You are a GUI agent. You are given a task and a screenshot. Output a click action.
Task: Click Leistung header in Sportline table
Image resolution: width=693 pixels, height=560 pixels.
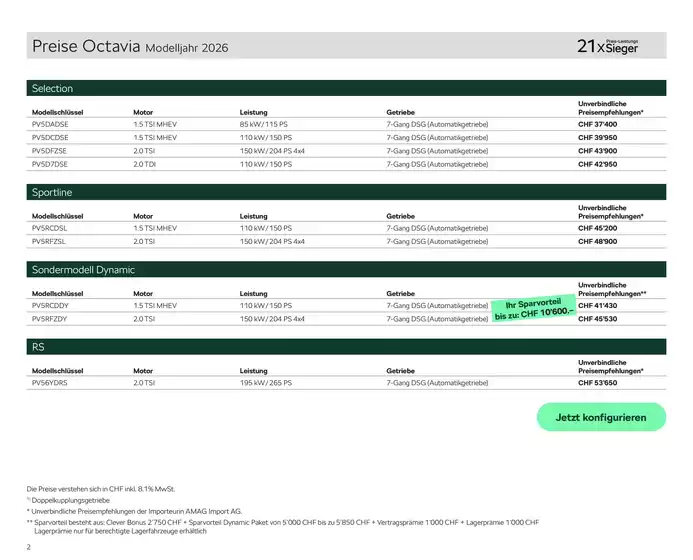254,216
